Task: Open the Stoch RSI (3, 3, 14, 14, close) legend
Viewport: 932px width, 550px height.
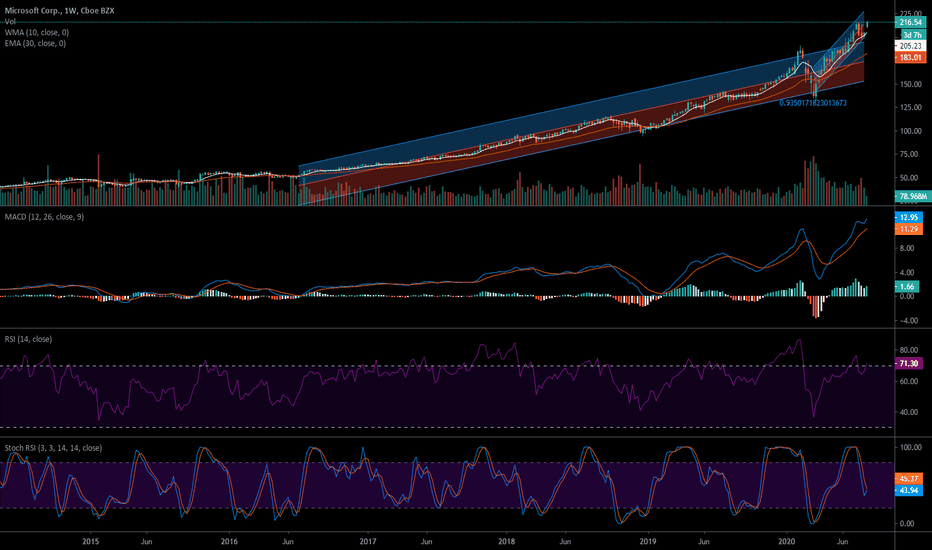Action: [x=53, y=448]
